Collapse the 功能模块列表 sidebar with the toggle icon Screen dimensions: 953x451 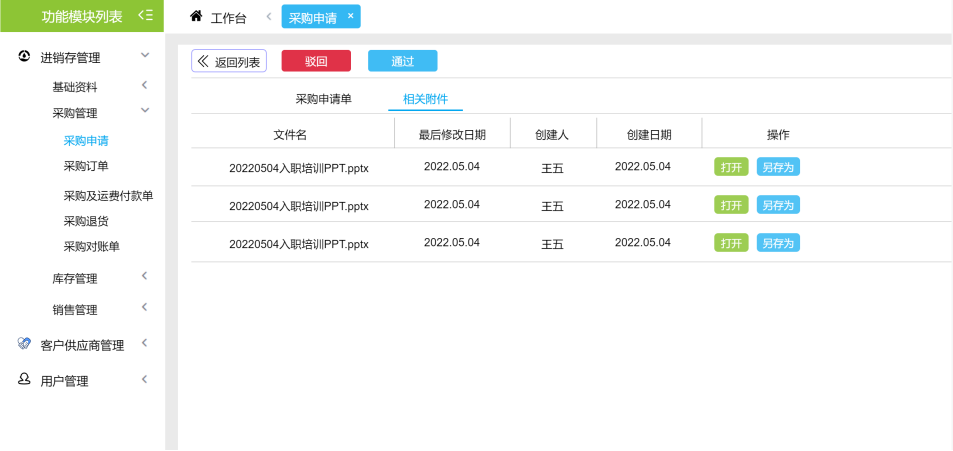(145, 15)
